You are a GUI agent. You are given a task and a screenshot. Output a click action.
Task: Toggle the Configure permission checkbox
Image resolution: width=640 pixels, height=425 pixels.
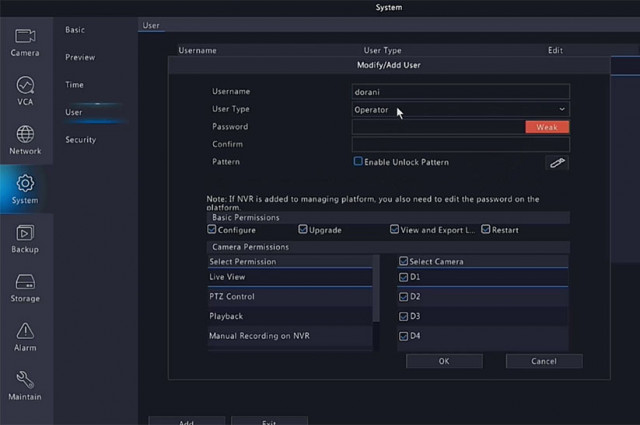tap(211, 229)
